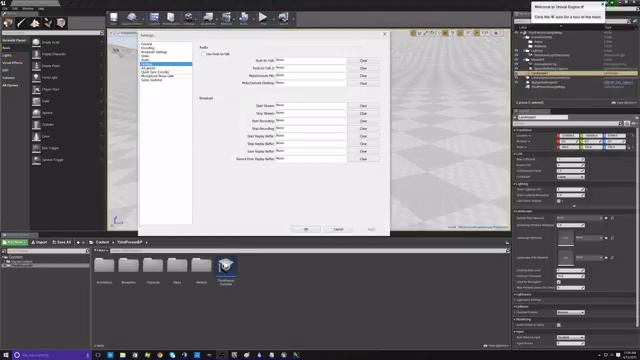Enable the Use Push-to-talk checkbox
640x360 pixels.
click(x=203, y=54)
